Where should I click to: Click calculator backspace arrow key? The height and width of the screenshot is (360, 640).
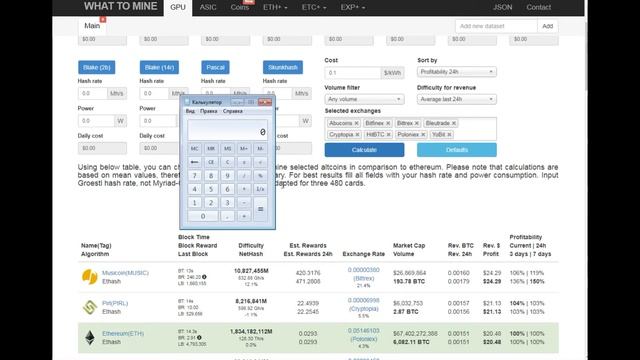tap(194, 162)
